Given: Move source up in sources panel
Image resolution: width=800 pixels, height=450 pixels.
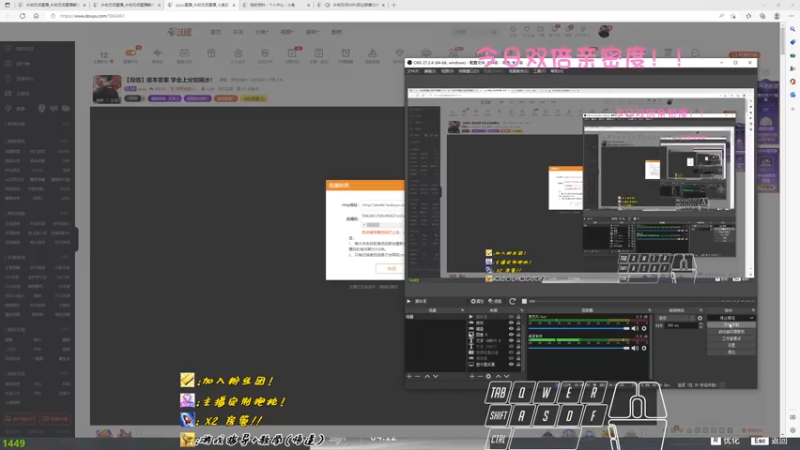Looking at the screenshot, I should (x=498, y=376).
